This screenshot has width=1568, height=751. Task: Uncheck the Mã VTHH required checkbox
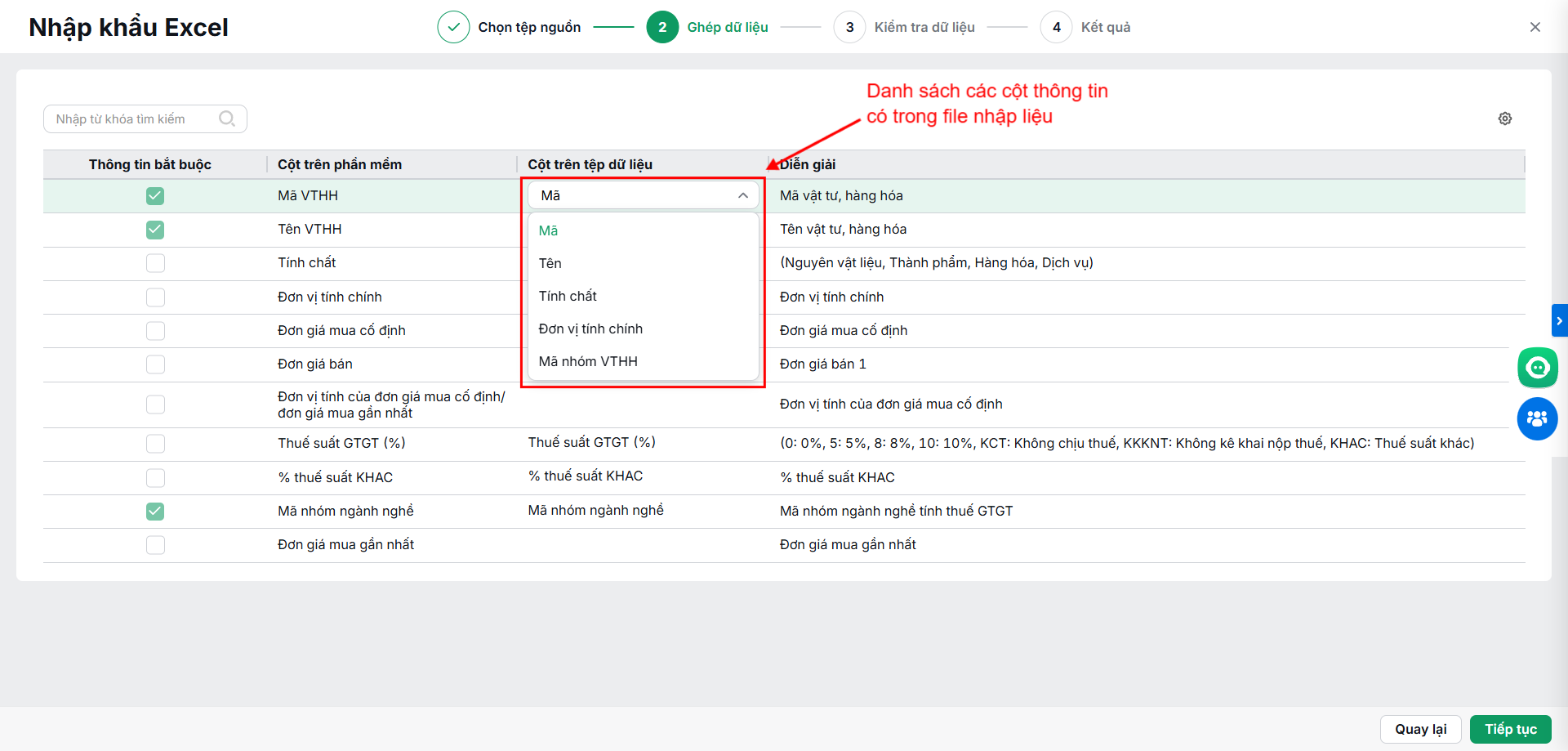(x=155, y=196)
